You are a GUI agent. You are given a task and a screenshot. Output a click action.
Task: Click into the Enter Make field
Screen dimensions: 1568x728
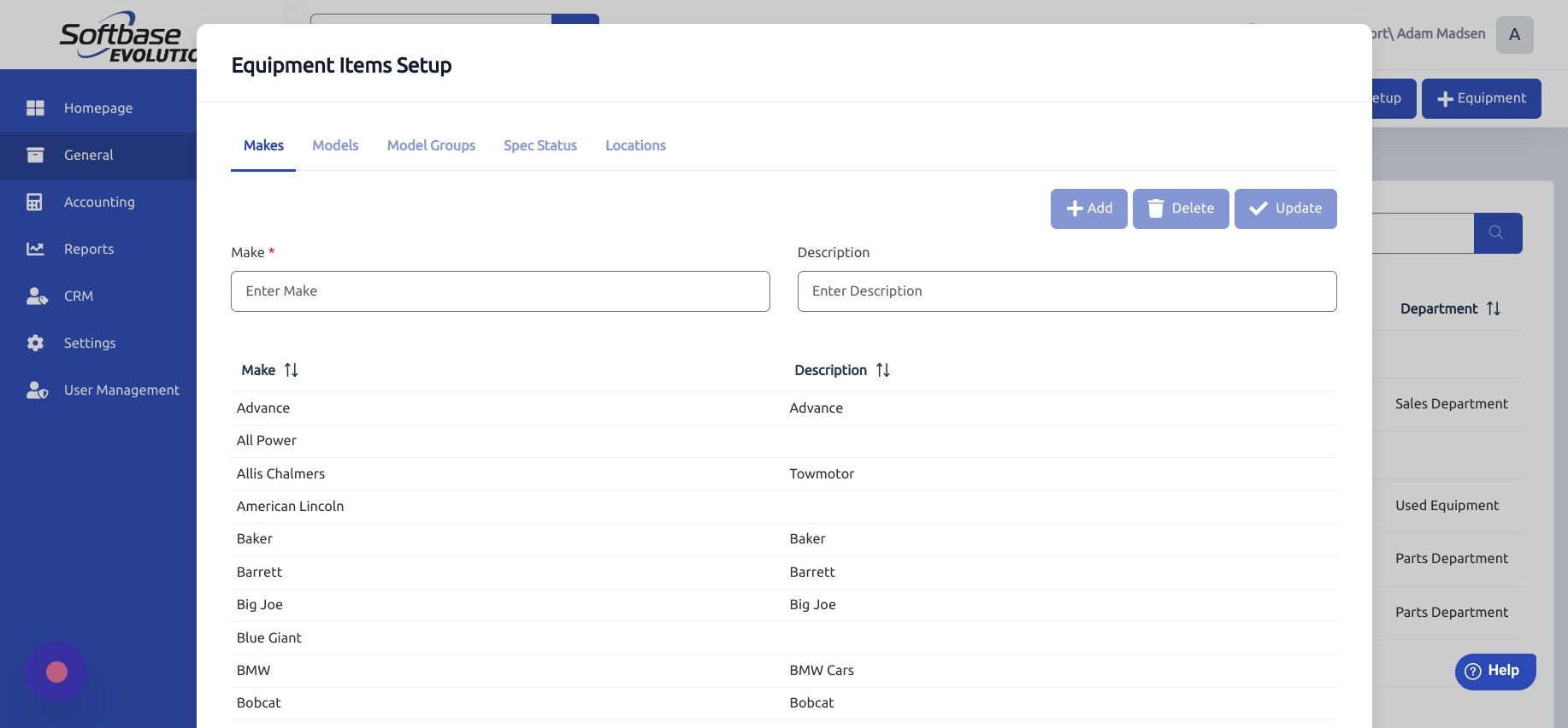point(500,291)
